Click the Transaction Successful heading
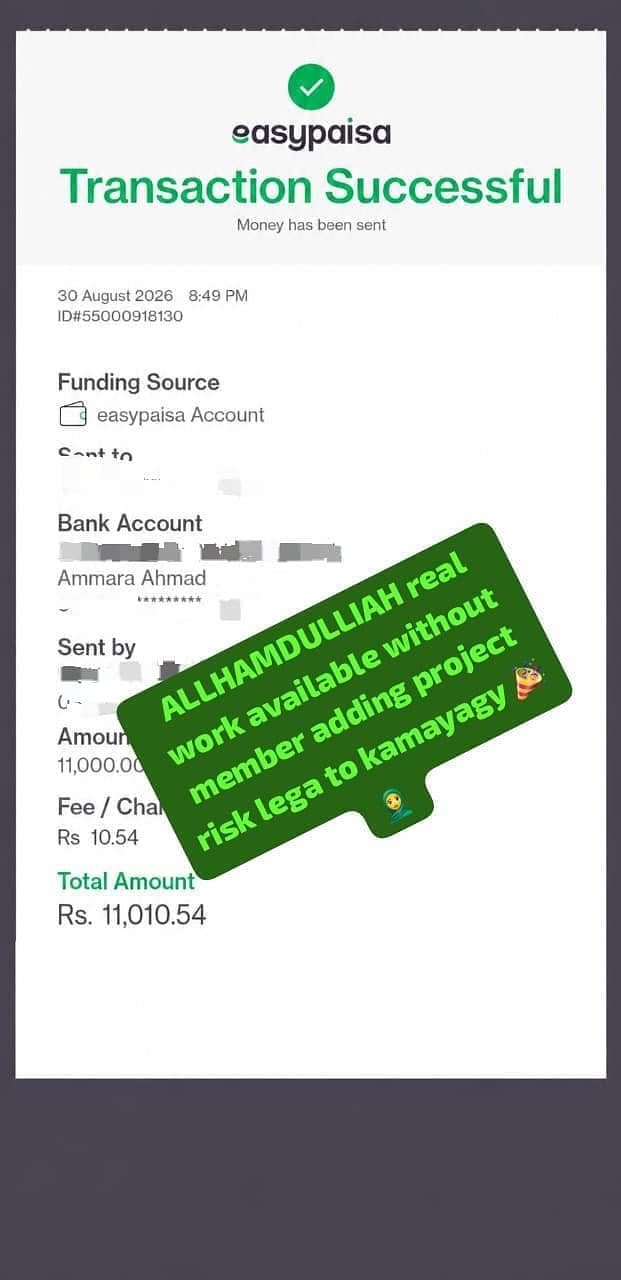 311,187
